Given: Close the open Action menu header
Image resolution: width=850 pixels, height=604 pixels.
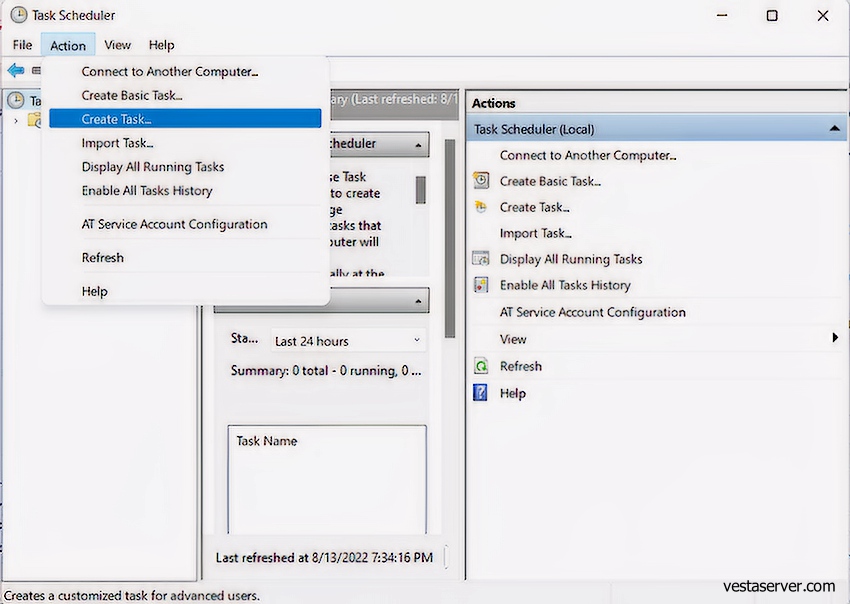Looking at the screenshot, I should 68,46.
